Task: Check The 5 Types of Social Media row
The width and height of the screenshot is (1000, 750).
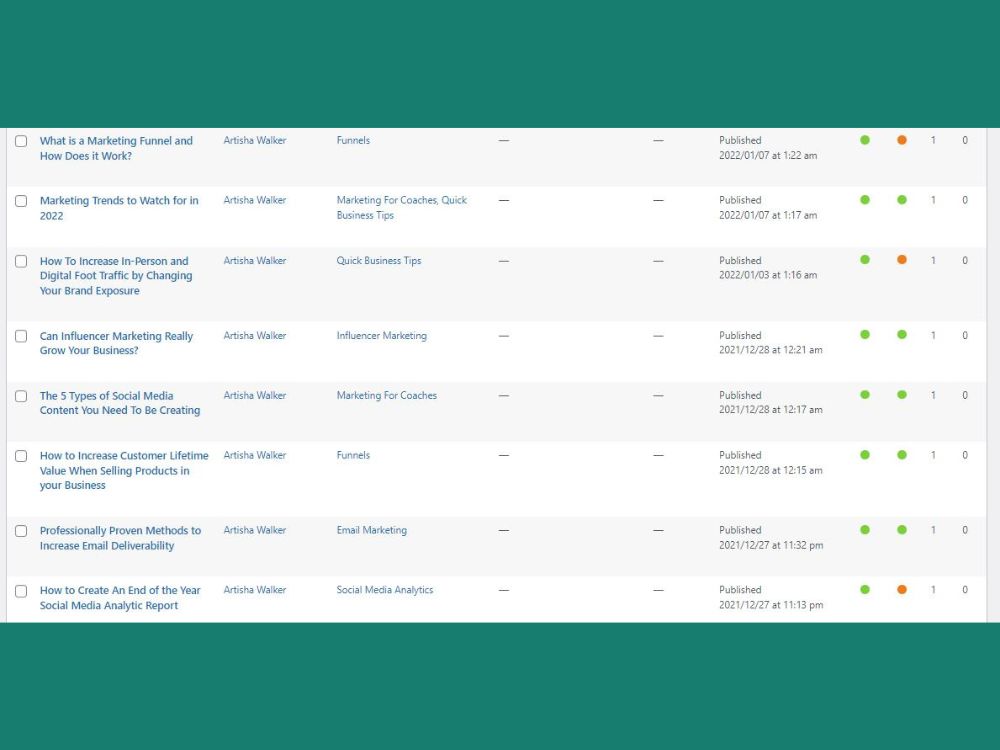Action: [x=21, y=396]
